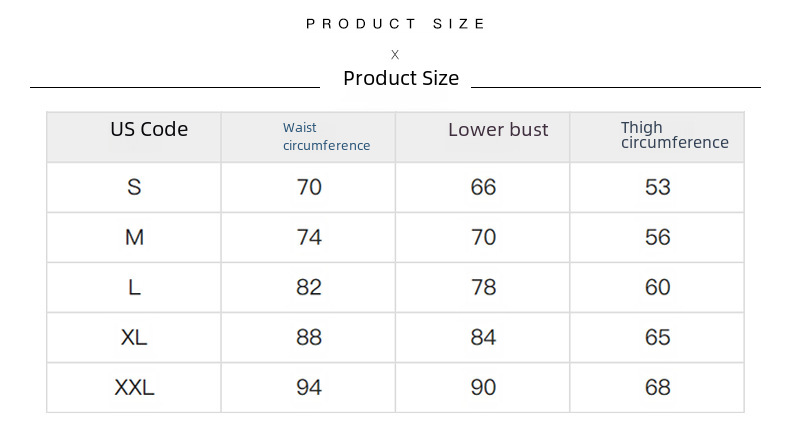Select the L size row label
Viewport: 790px width, 430px height.
[134, 287]
